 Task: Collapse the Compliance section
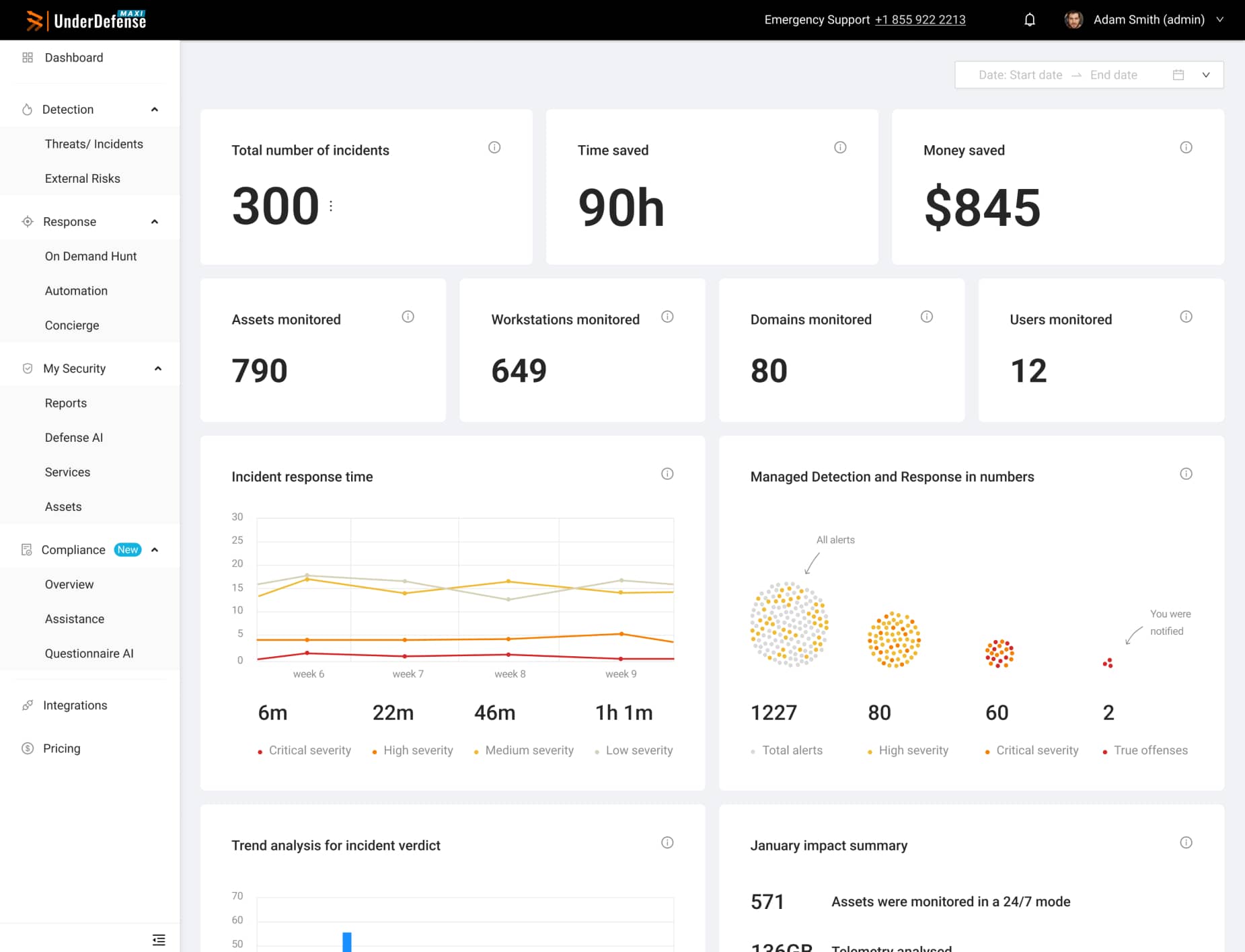155,550
